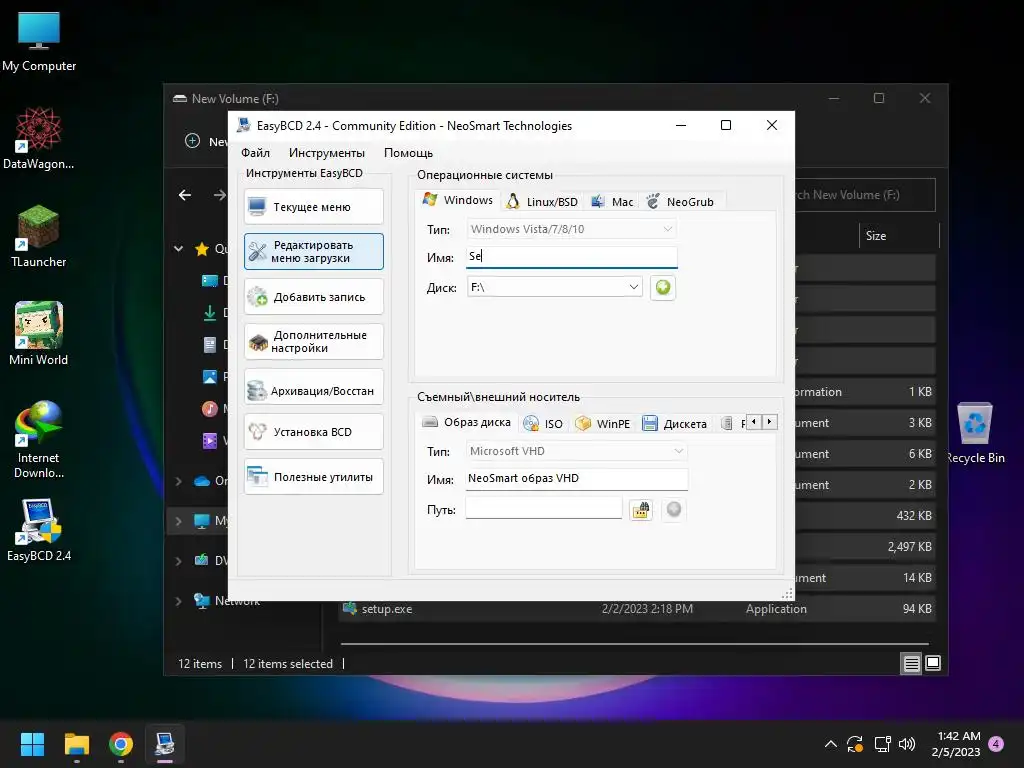The width and height of the screenshot is (1024, 768).
Task: Open the Файл menu
Action: pos(255,153)
